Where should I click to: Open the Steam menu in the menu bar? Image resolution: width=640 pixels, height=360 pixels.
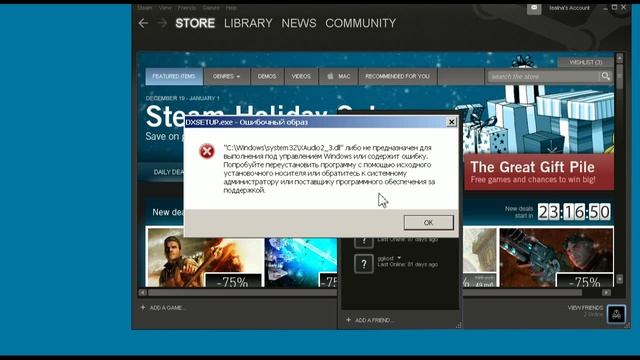click(x=144, y=8)
